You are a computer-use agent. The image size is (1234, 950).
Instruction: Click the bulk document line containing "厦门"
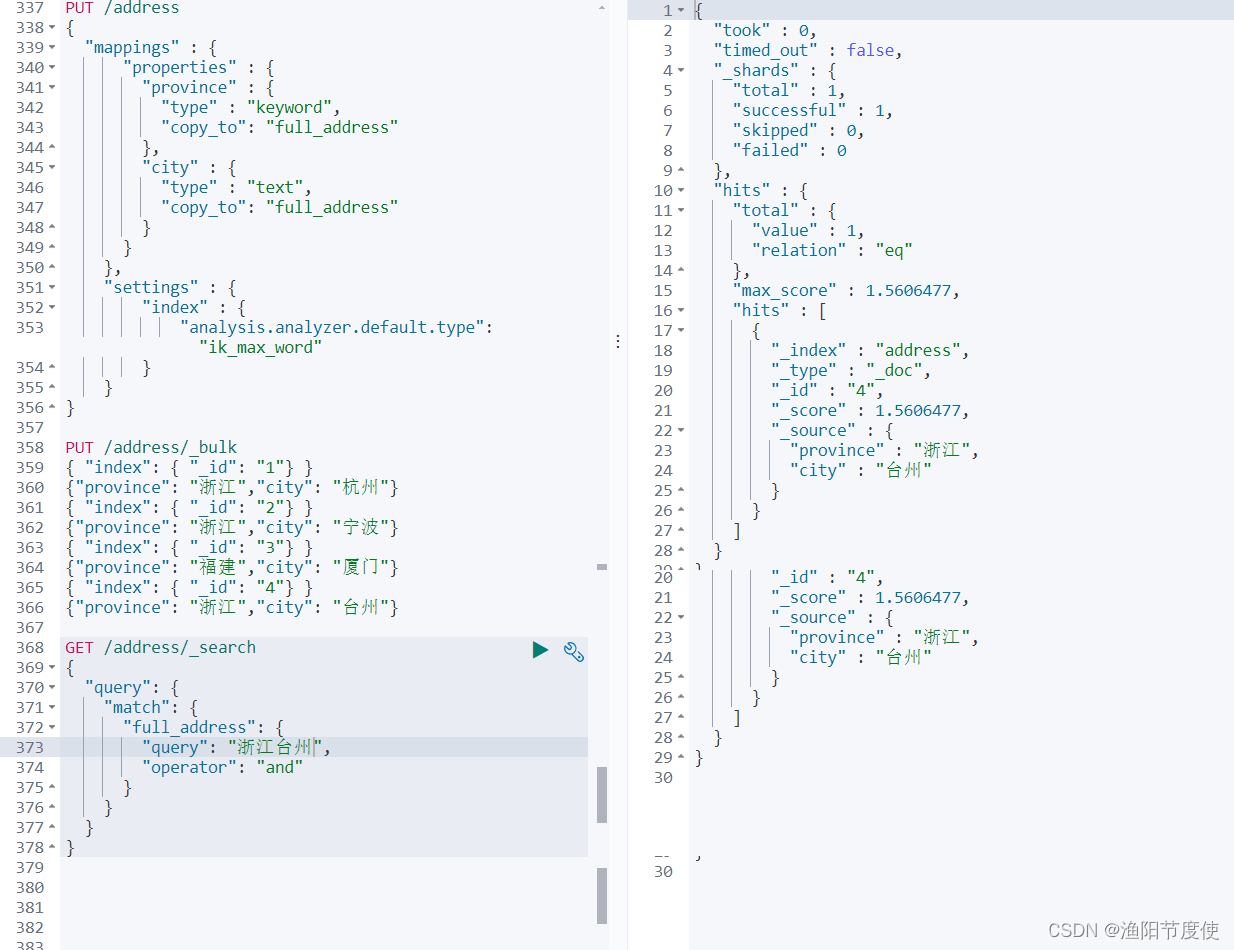click(232, 568)
